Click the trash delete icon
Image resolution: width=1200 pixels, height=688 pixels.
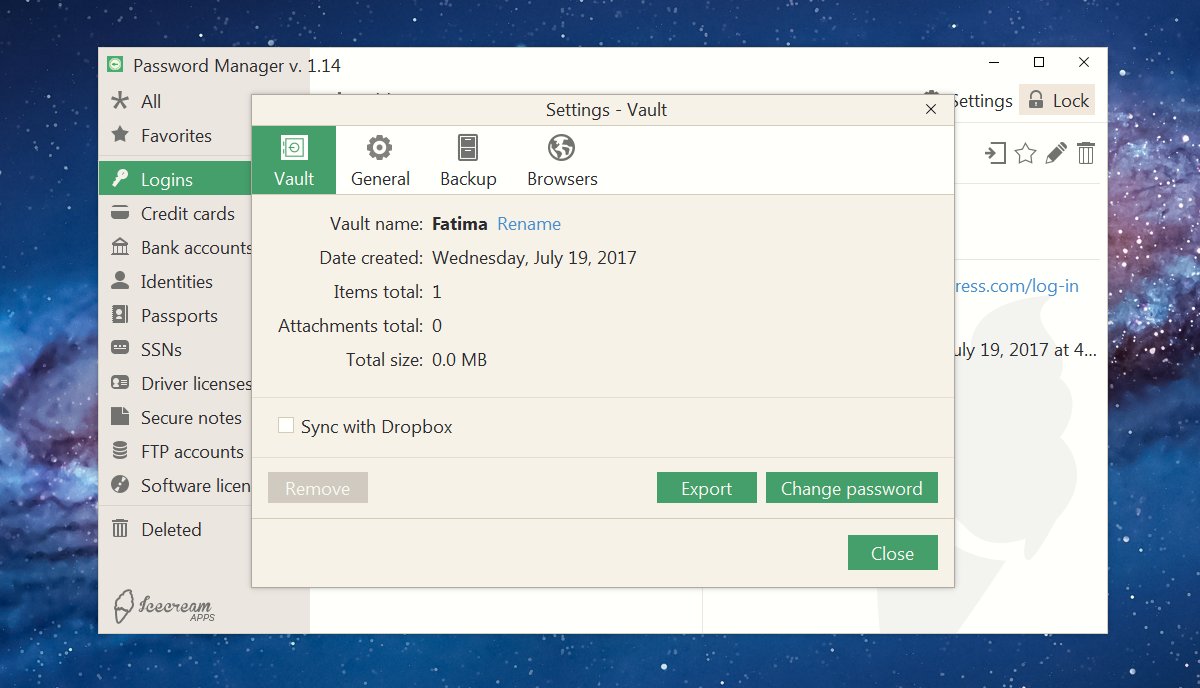1086,153
